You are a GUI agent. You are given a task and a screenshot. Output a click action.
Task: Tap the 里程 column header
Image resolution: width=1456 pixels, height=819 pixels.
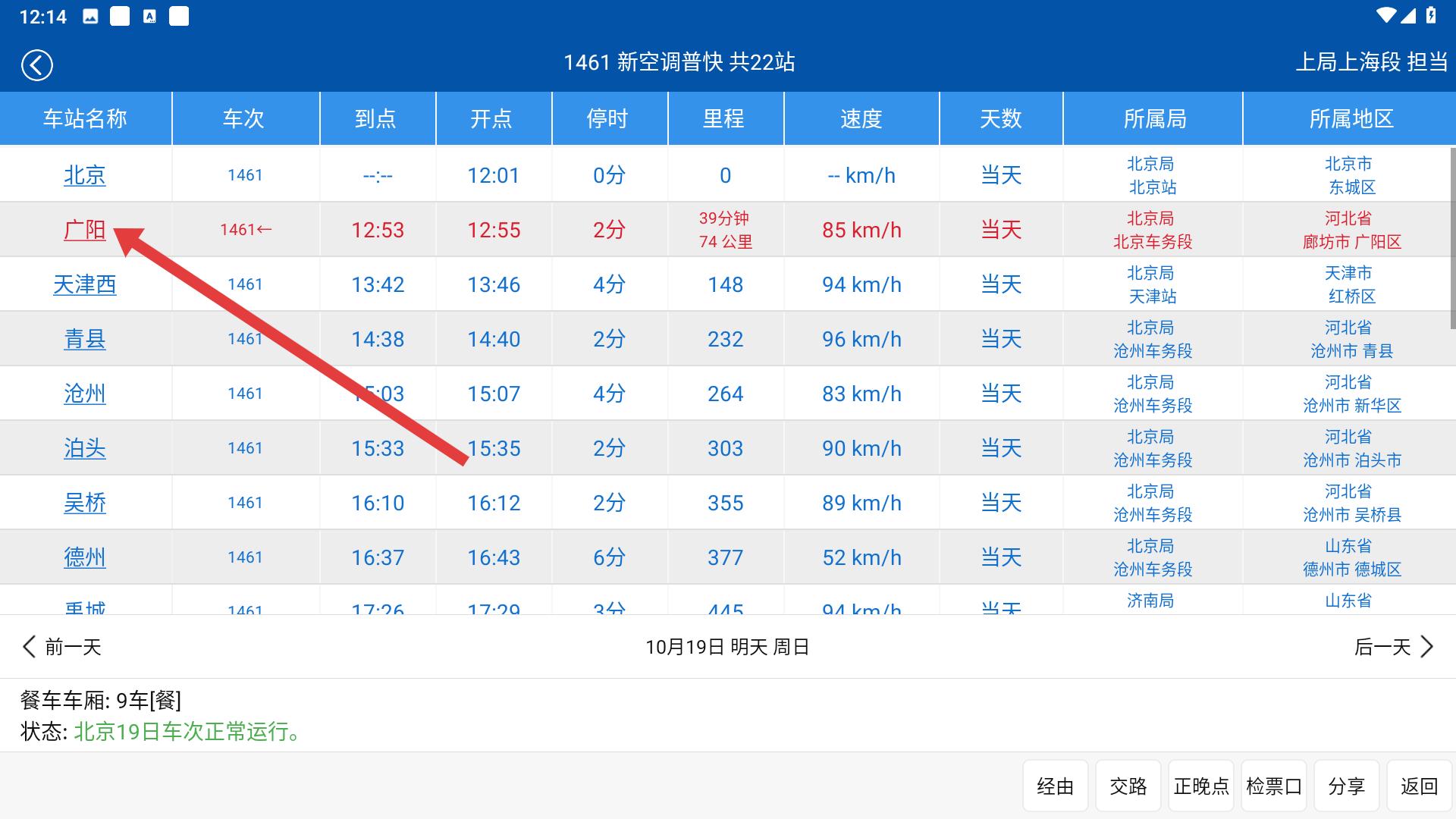pyautogui.click(x=723, y=118)
